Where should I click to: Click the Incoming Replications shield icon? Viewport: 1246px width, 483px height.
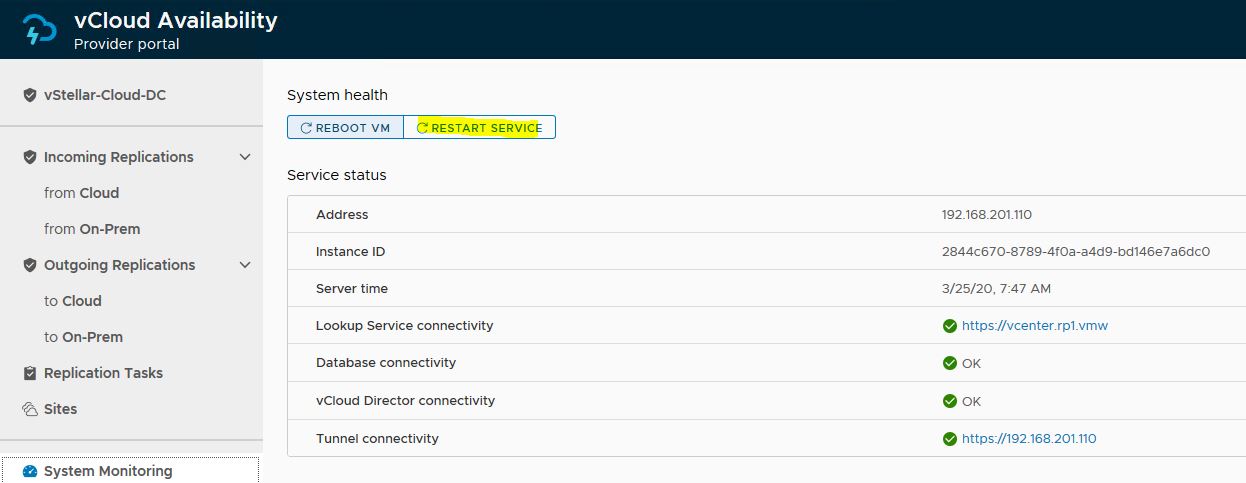click(30, 157)
